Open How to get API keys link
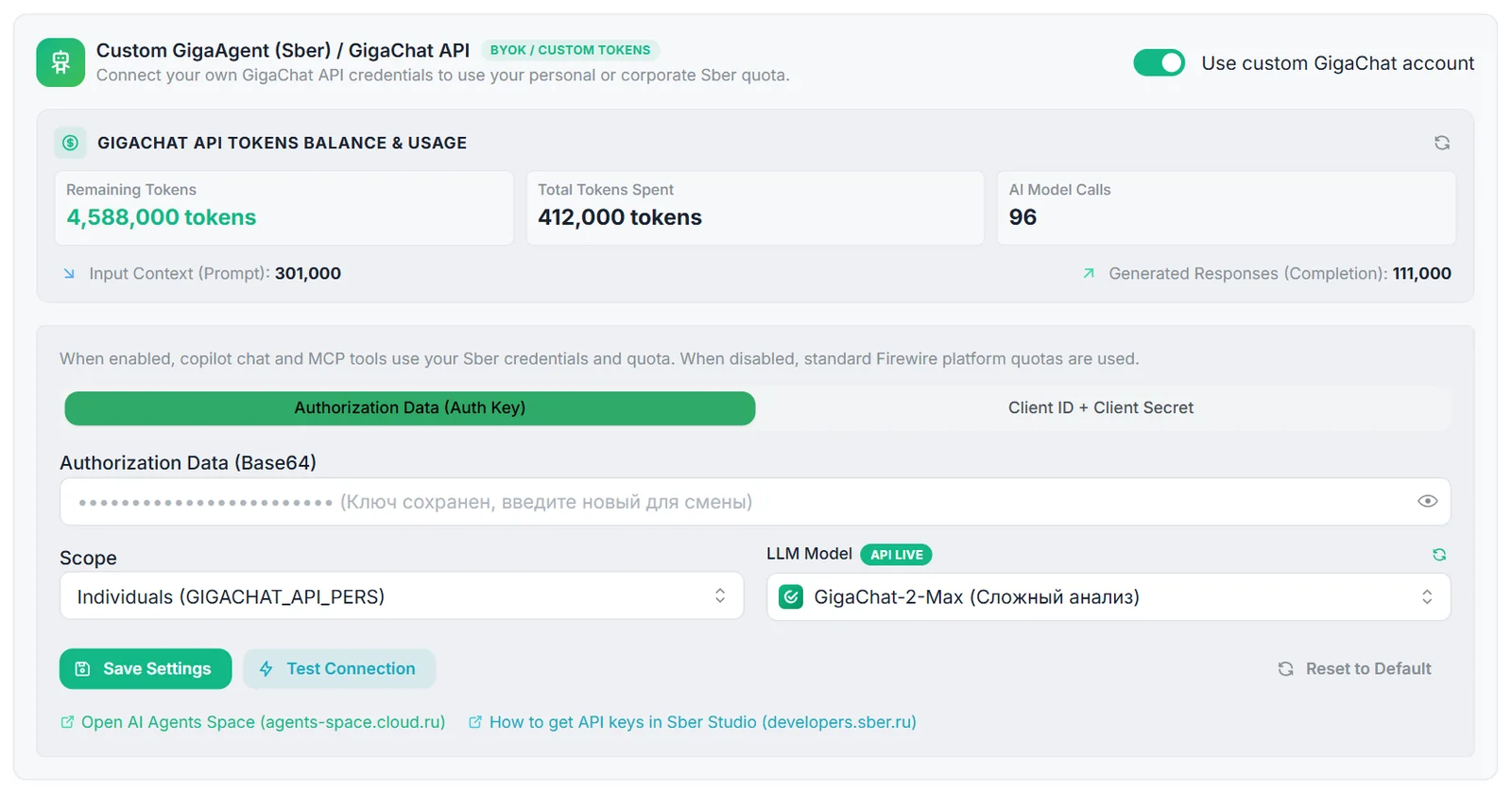Screen dimensions: 1512x793 (692, 722)
